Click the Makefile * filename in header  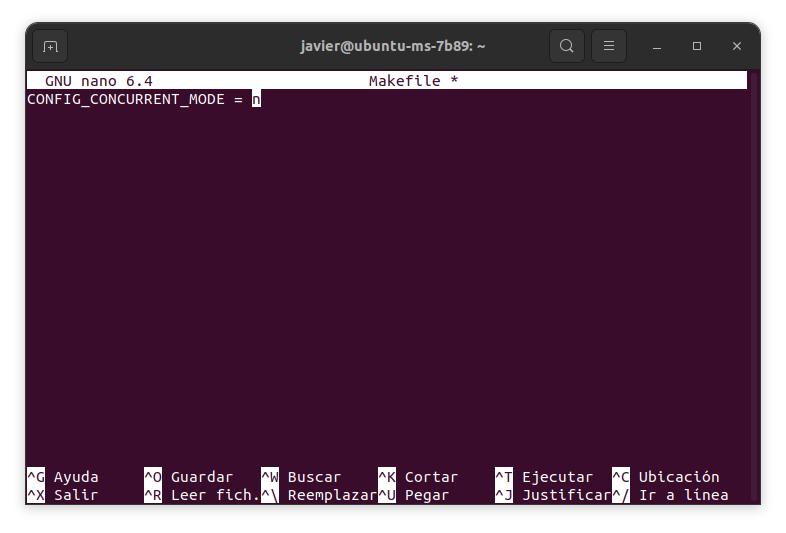414,81
